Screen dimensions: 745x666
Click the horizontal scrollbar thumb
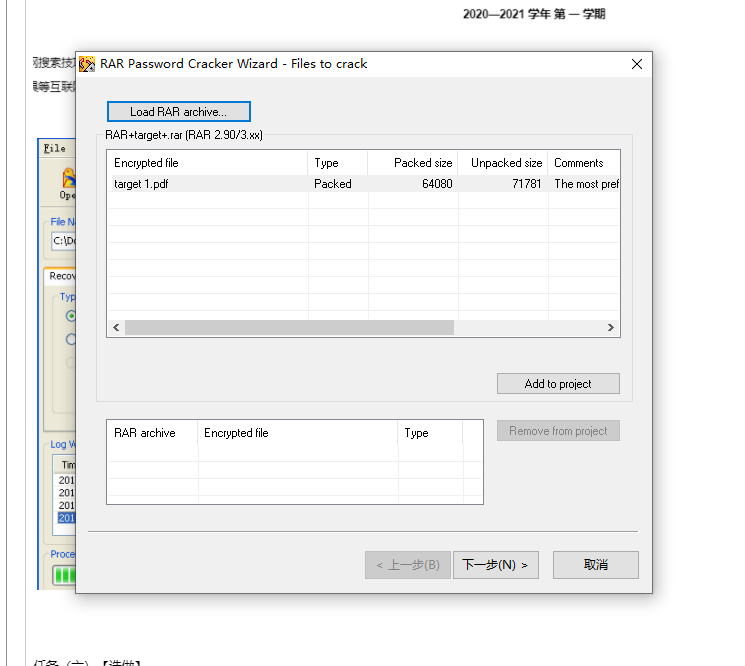pos(289,327)
